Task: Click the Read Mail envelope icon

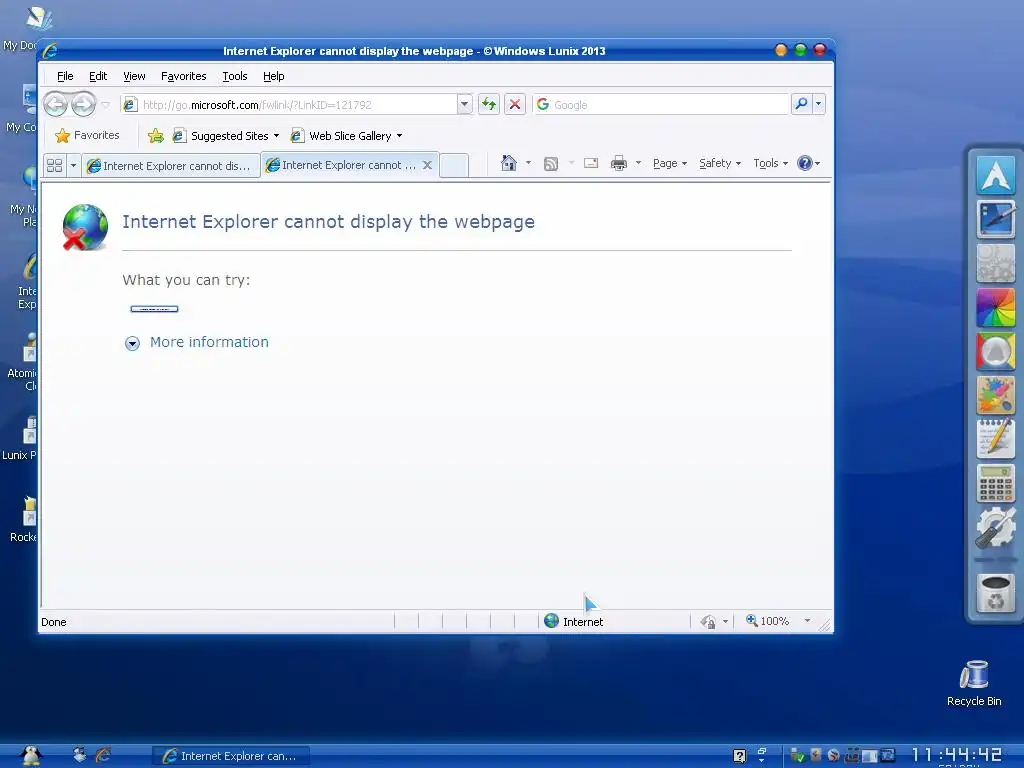Action: 591,163
